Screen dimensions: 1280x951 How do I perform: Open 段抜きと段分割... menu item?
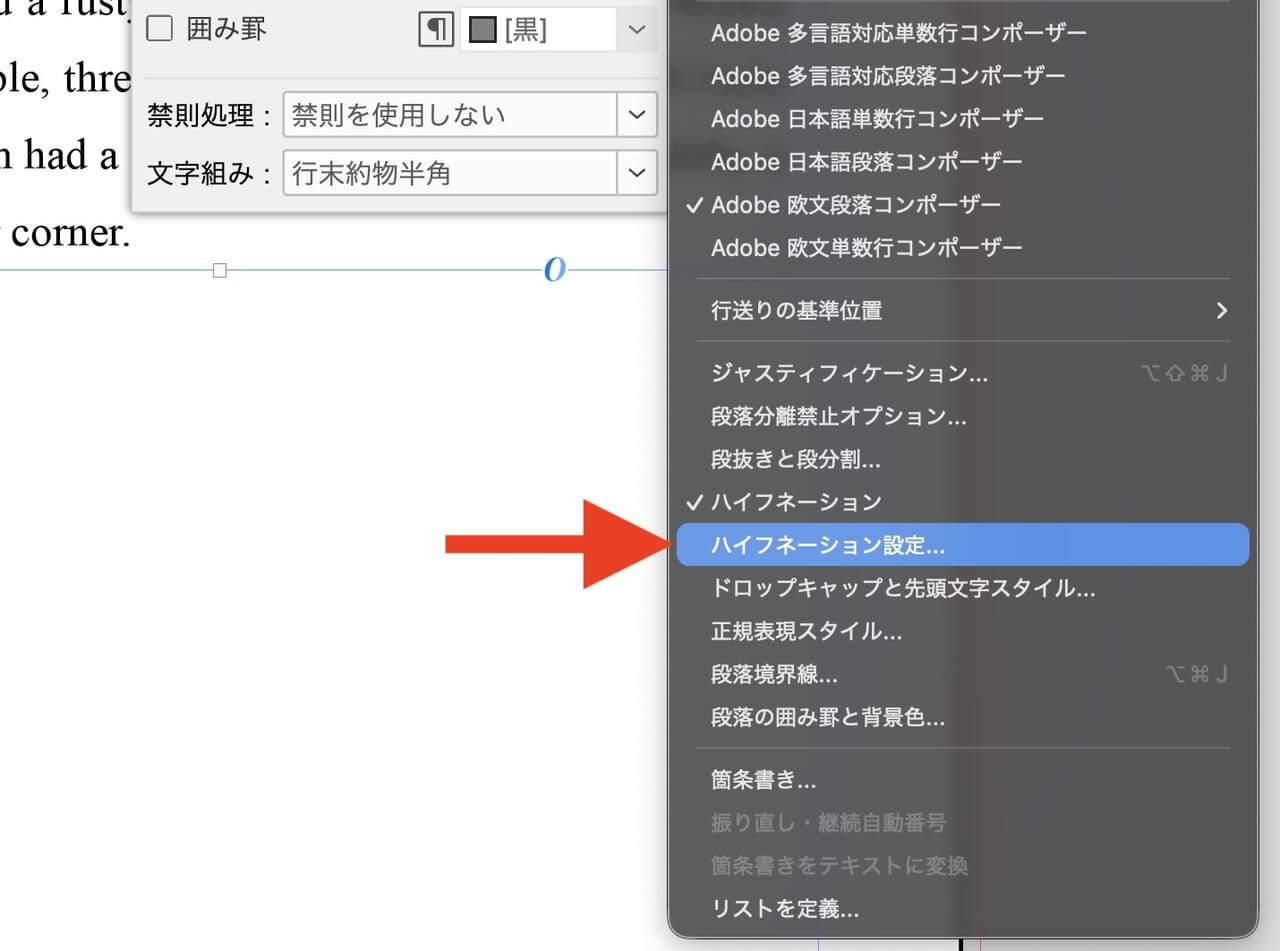coord(963,459)
